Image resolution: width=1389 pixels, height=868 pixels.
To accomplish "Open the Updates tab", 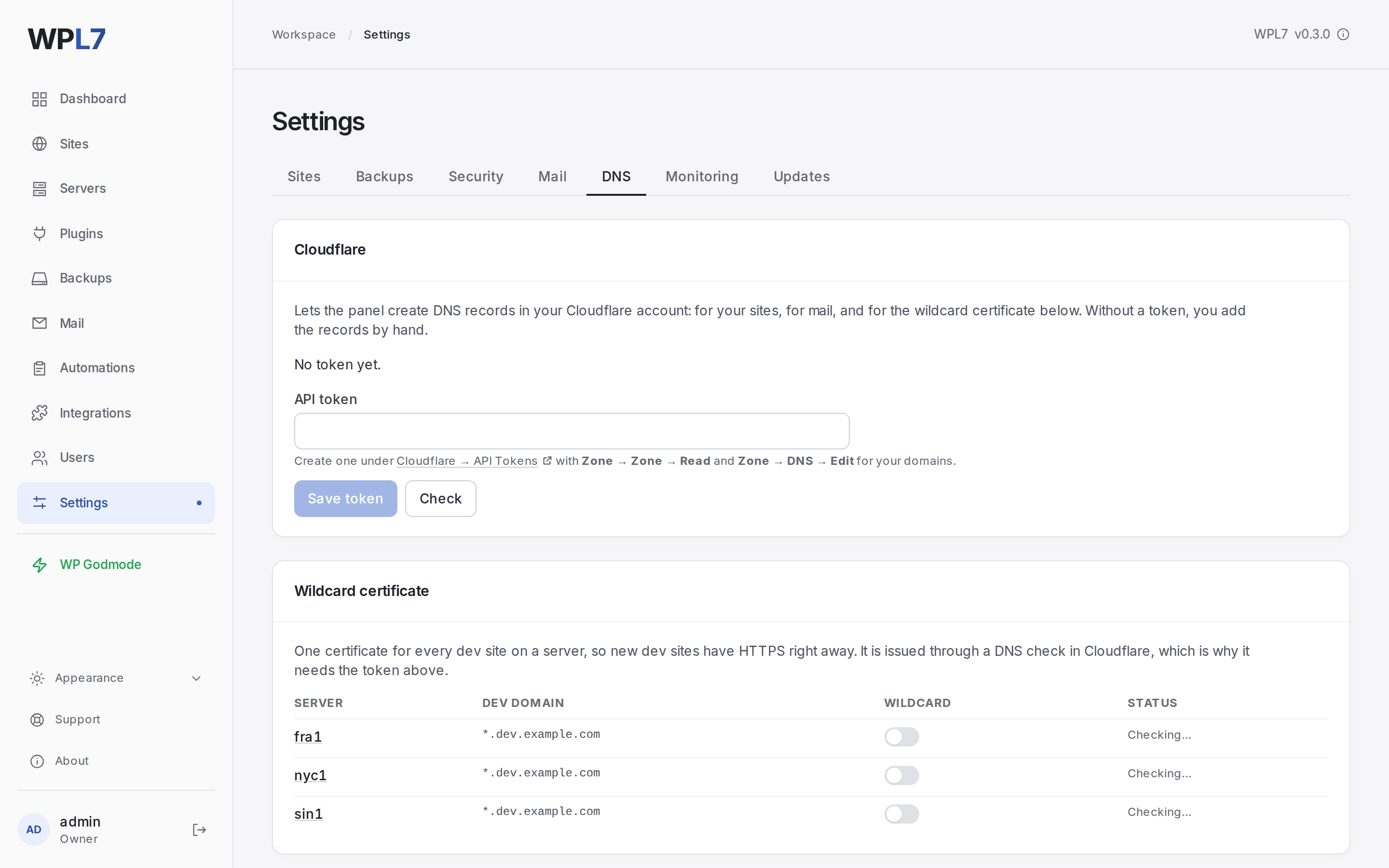I will pyautogui.click(x=801, y=176).
